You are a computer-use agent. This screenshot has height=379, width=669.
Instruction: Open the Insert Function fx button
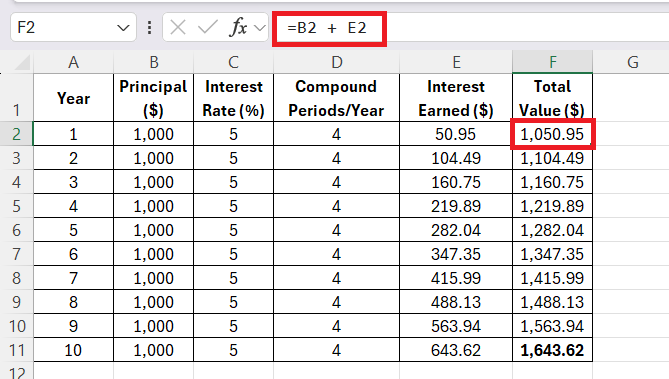[x=239, y=28]
